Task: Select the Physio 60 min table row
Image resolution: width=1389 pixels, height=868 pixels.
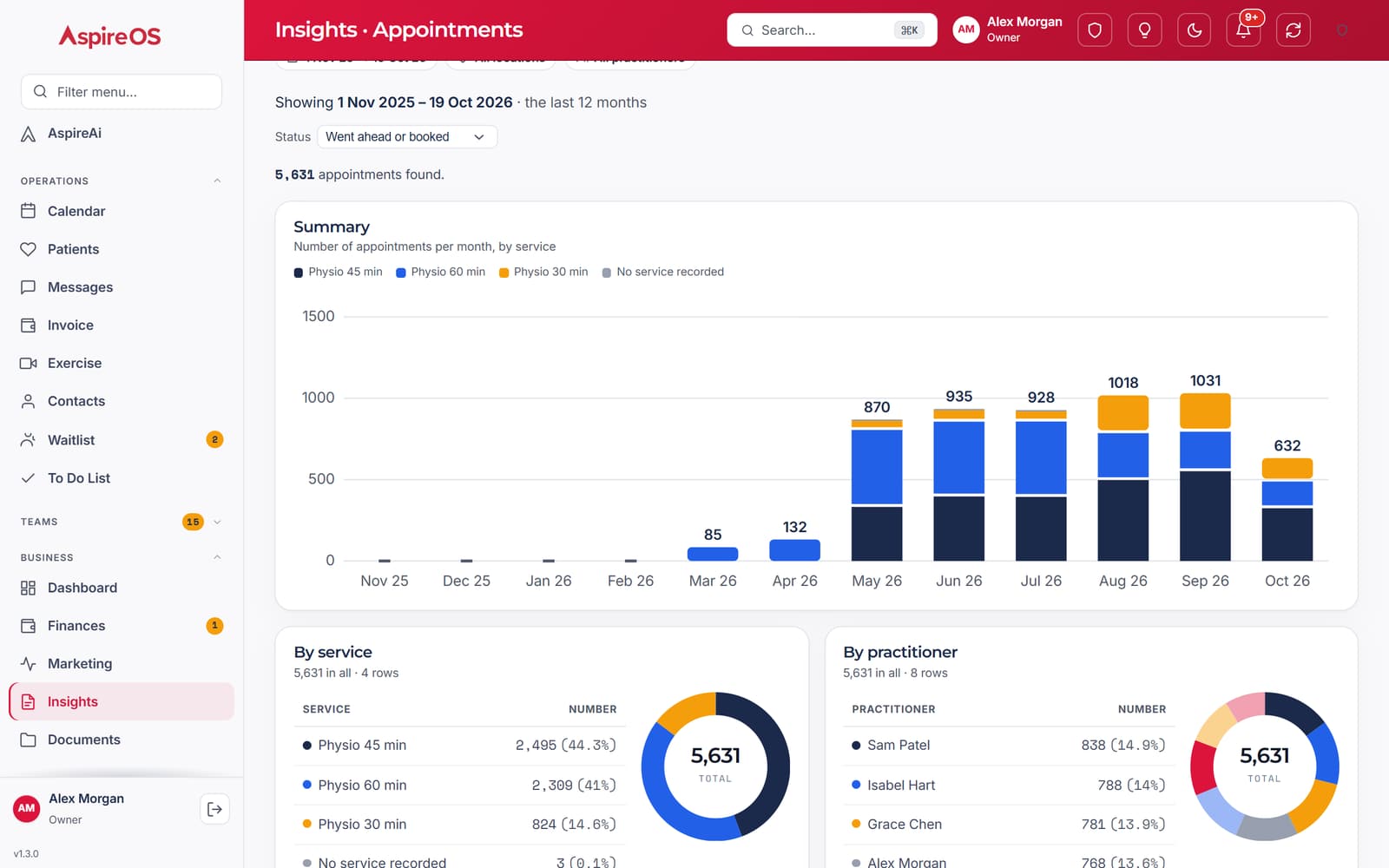Action: click(459, 786)
